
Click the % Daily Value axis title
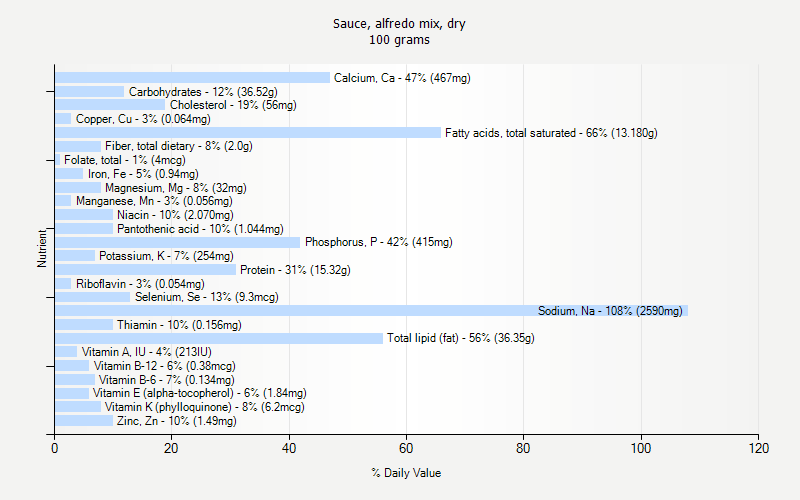pyautogui.click(x=406, y=473)
